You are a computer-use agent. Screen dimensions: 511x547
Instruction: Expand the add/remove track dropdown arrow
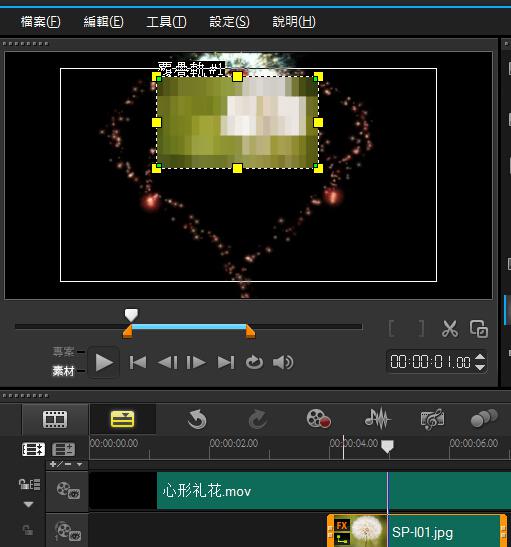tap(80, 464)
